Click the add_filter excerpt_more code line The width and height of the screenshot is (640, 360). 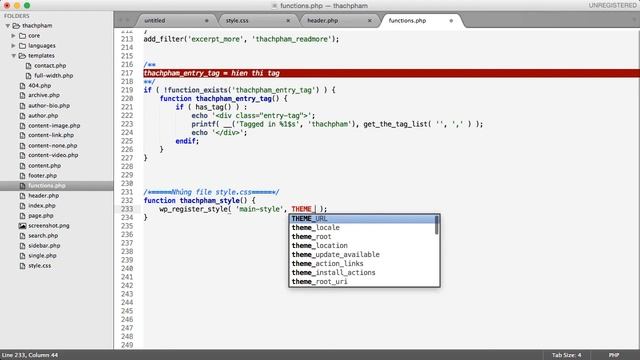click(241, 39)
